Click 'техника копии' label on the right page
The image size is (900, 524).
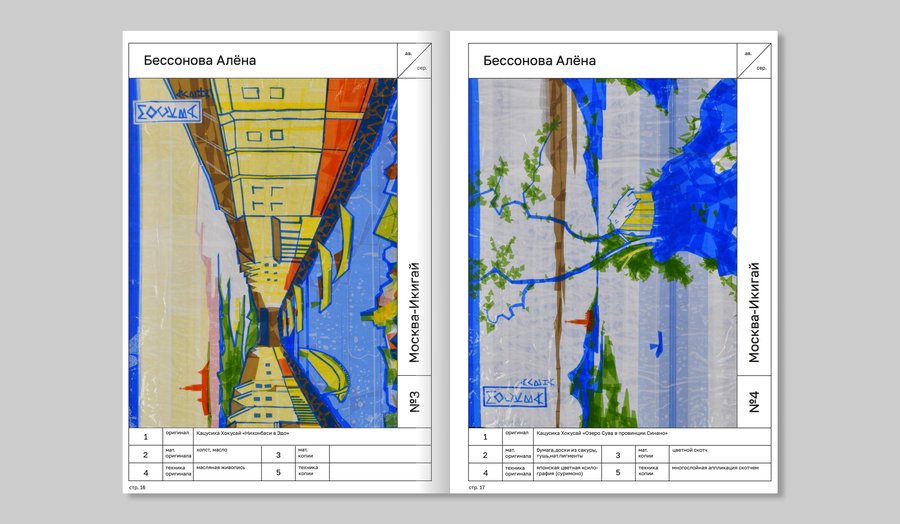[647, 471]
